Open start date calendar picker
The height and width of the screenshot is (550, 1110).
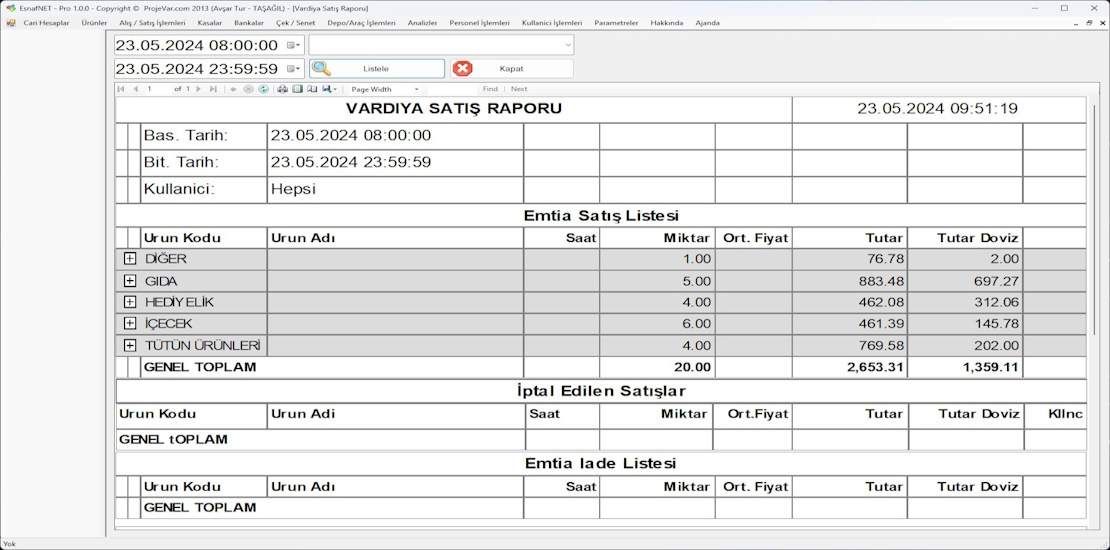click(x=294, y=45)
